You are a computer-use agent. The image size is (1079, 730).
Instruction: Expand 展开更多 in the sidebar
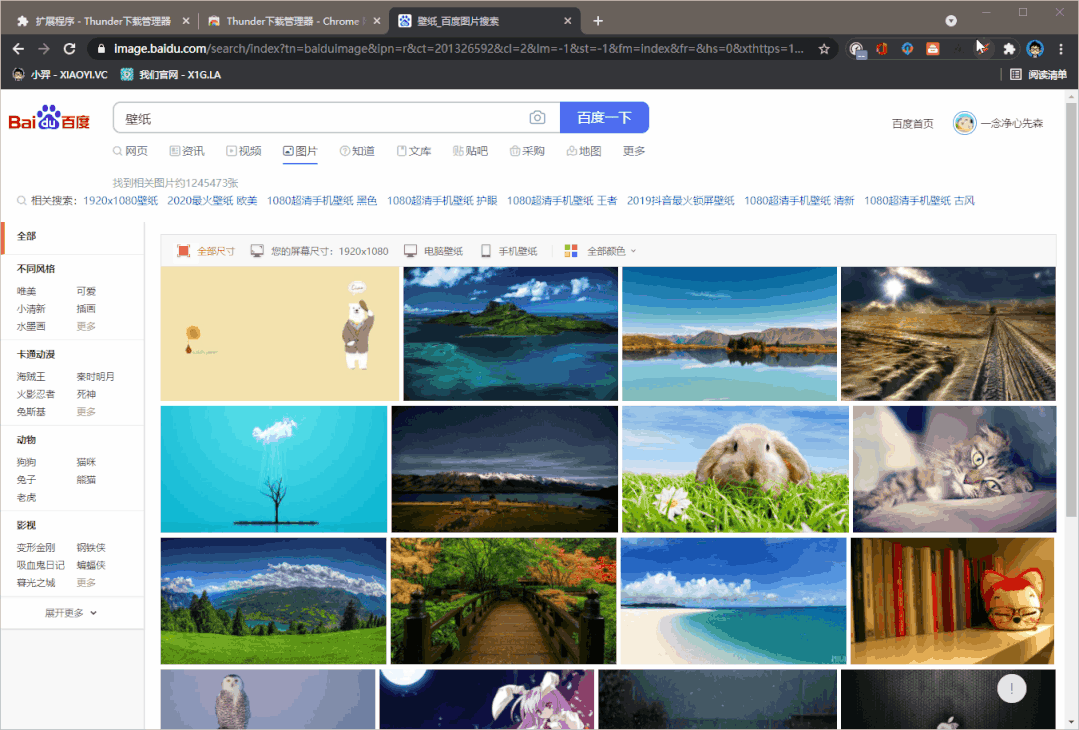click(x=71, y=613)
